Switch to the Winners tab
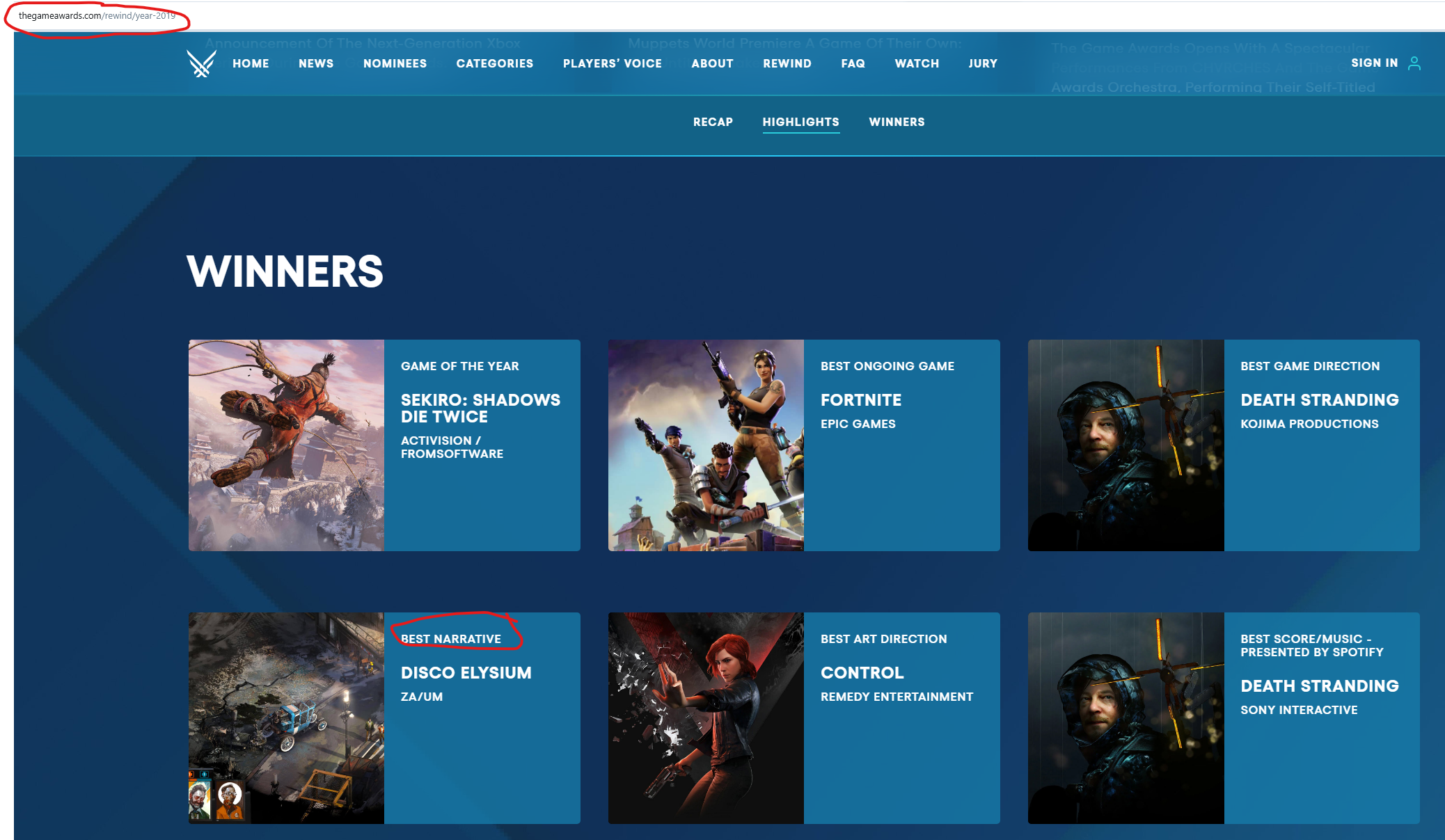Image resolution: width=1445 pixels, height=840 pixels. (897, 122)
